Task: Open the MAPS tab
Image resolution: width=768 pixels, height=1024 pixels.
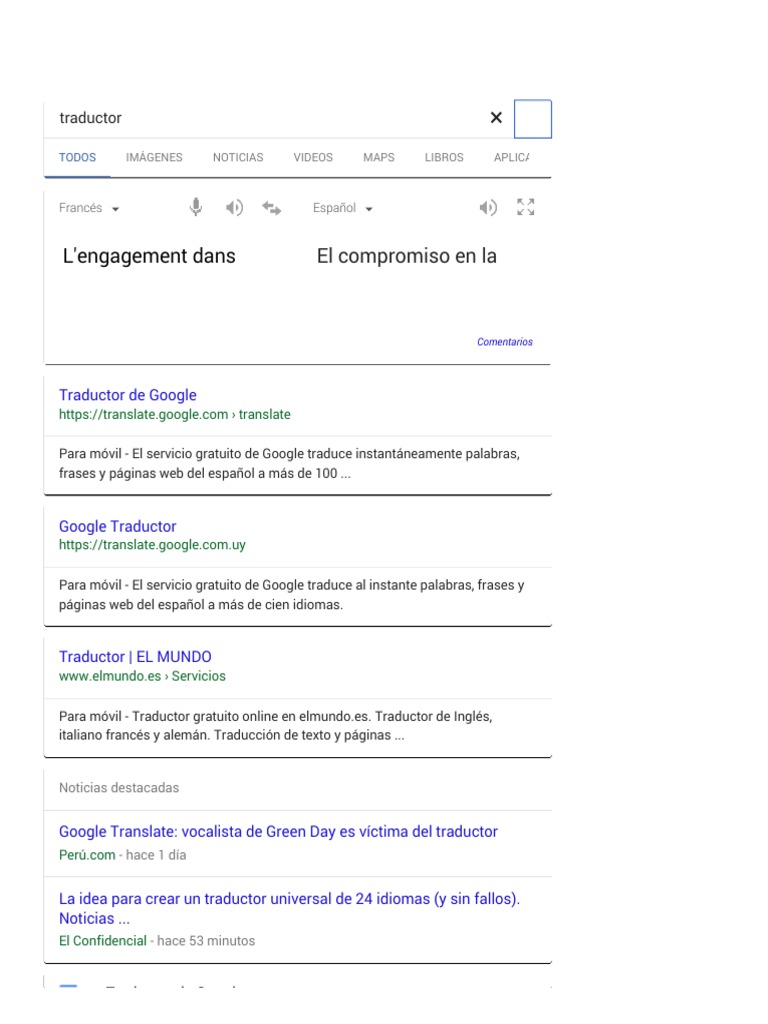Action: tap(379, 157)
